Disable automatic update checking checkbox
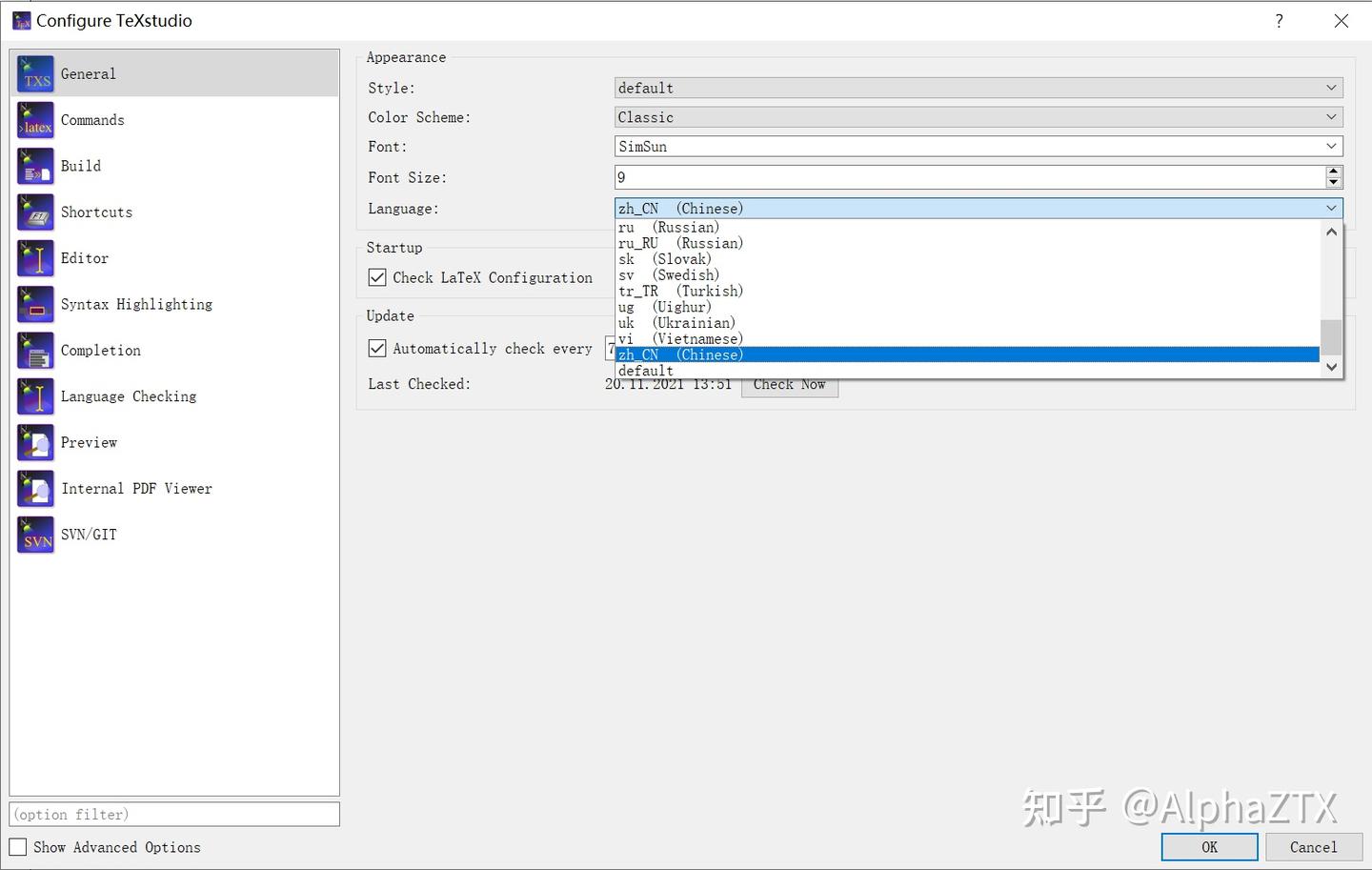 coord(377,348)
